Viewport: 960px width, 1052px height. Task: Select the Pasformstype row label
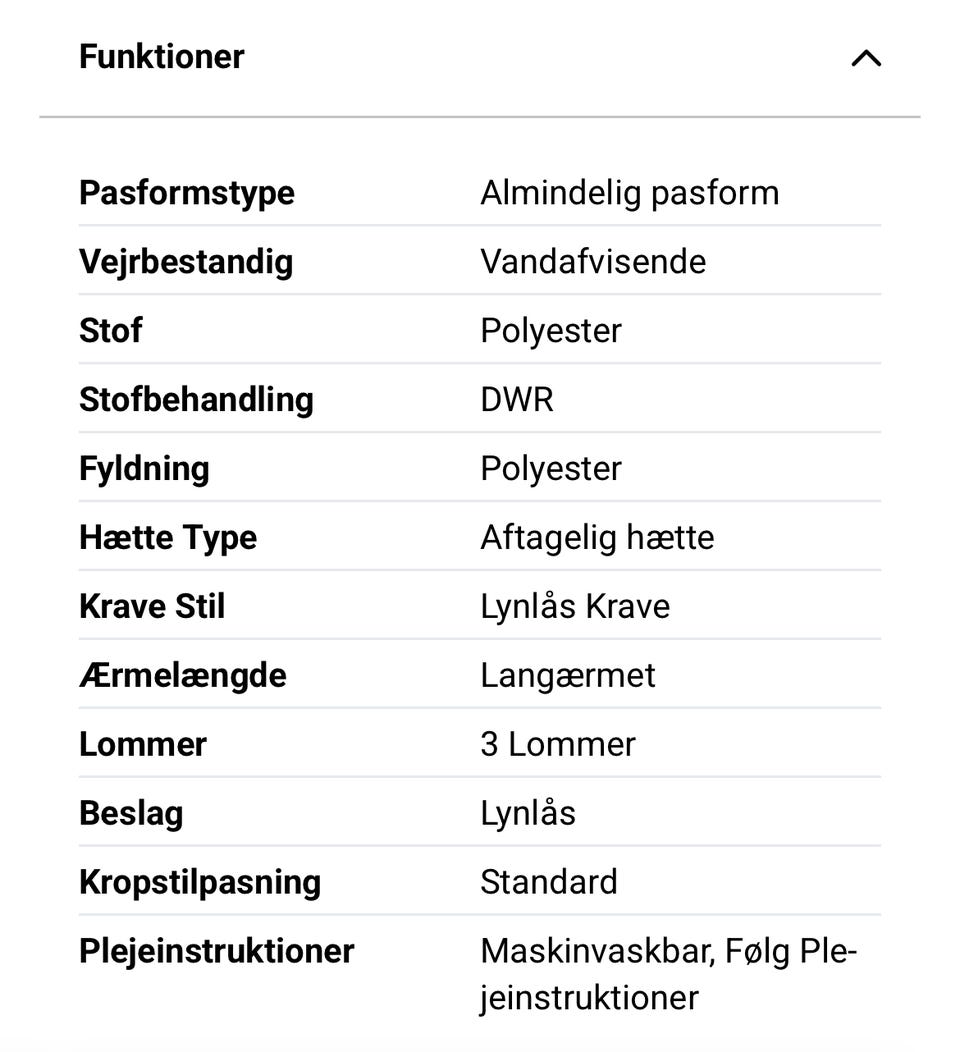click(x=187, y=192)
